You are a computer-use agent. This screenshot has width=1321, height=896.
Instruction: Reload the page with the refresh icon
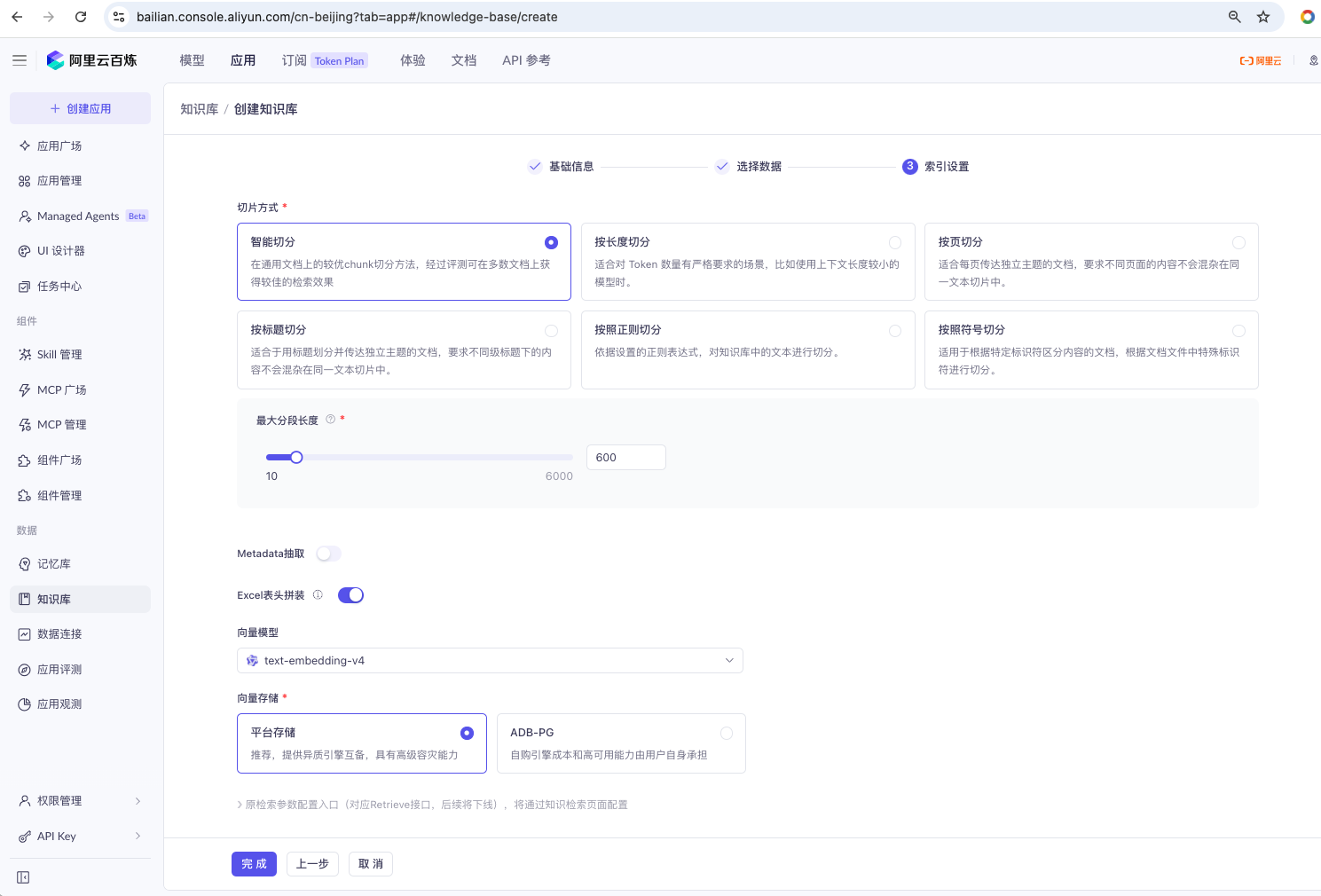pos(81,17)
